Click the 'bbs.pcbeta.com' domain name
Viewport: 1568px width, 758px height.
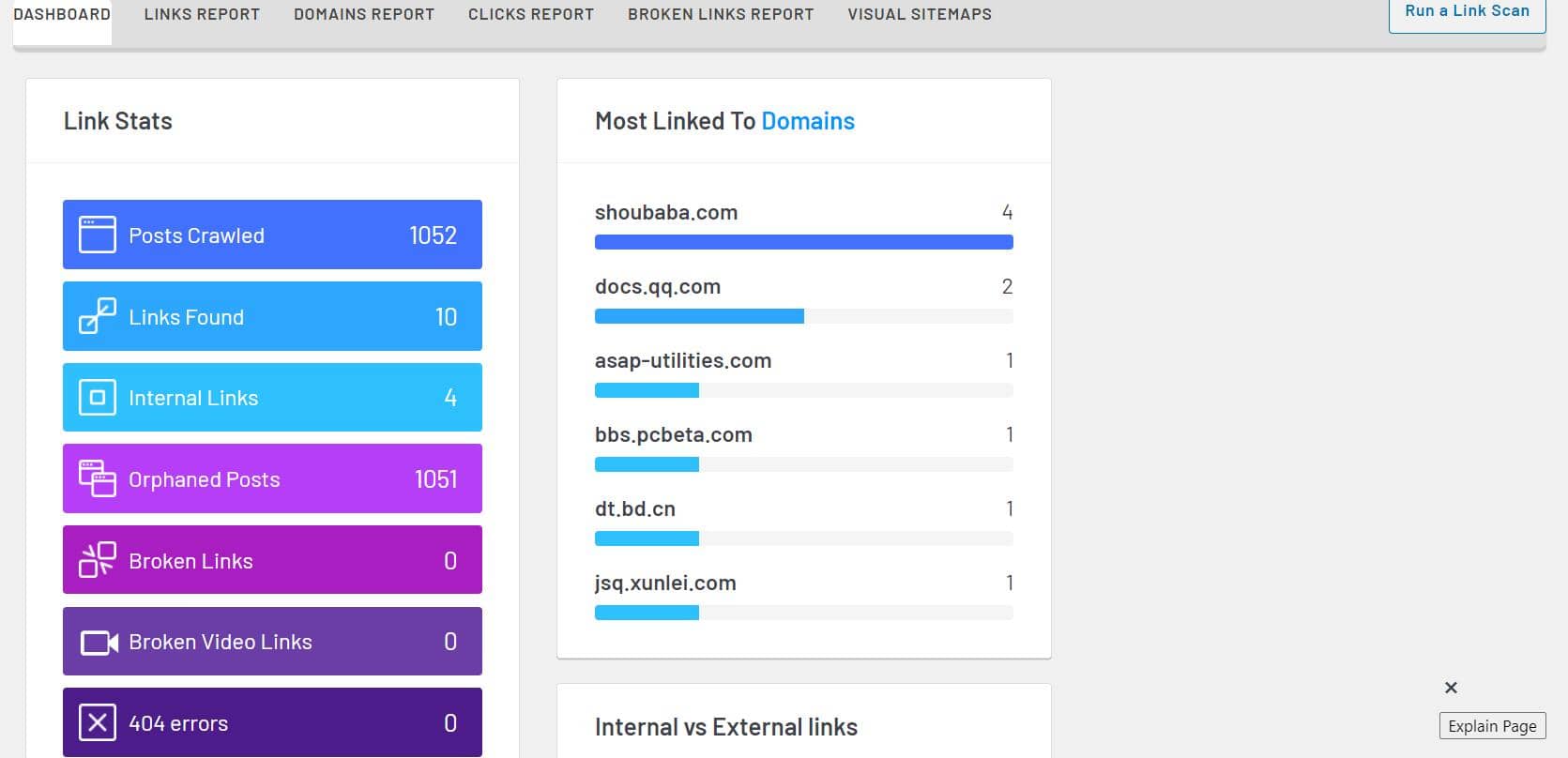(x=674, y=434)
